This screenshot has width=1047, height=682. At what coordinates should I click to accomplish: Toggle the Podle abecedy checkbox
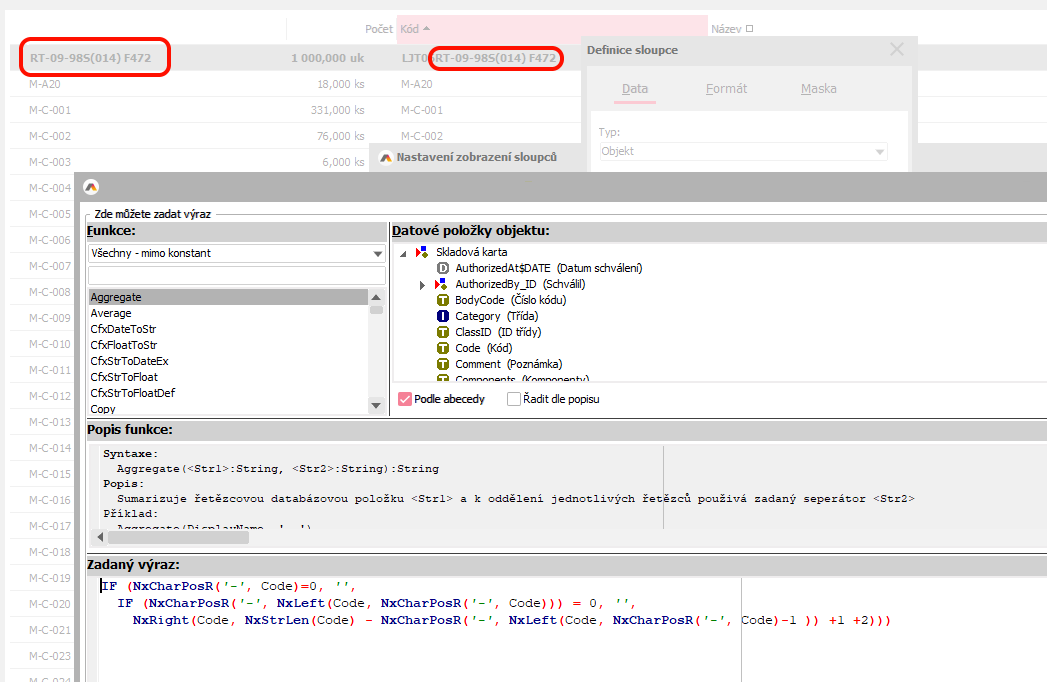tap(405, 399)
